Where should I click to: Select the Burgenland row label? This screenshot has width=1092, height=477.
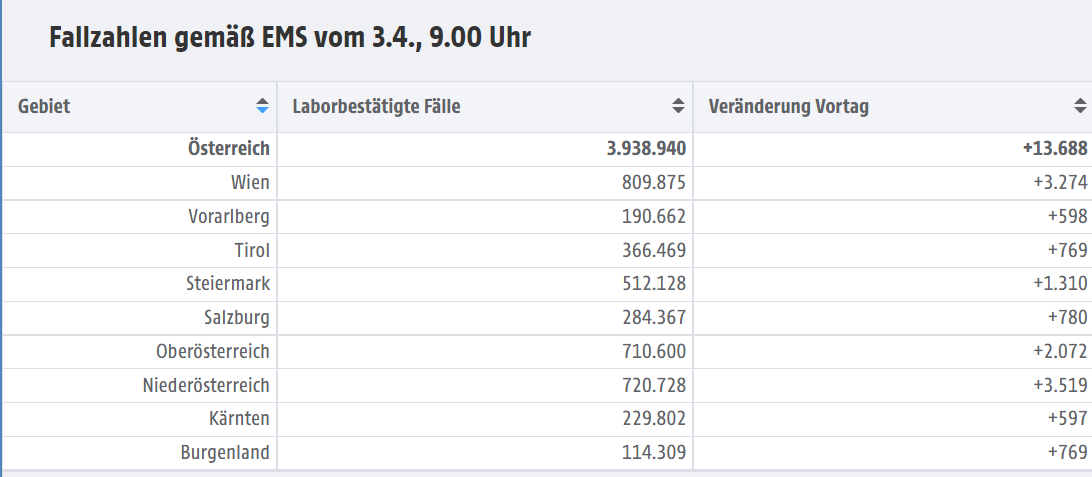coord(225,453)
